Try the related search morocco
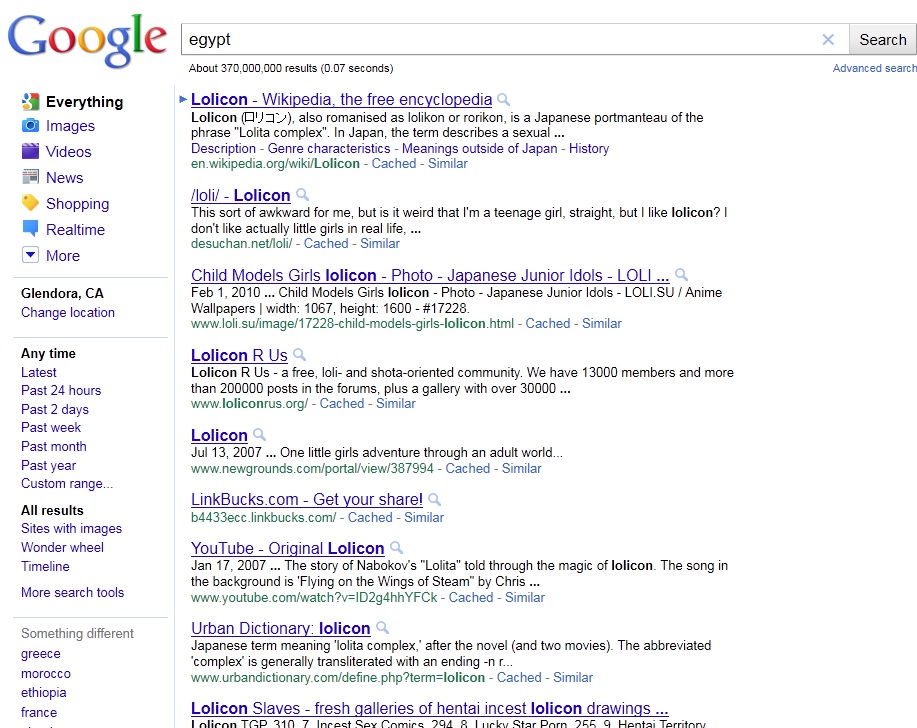 tap(46, 674)
